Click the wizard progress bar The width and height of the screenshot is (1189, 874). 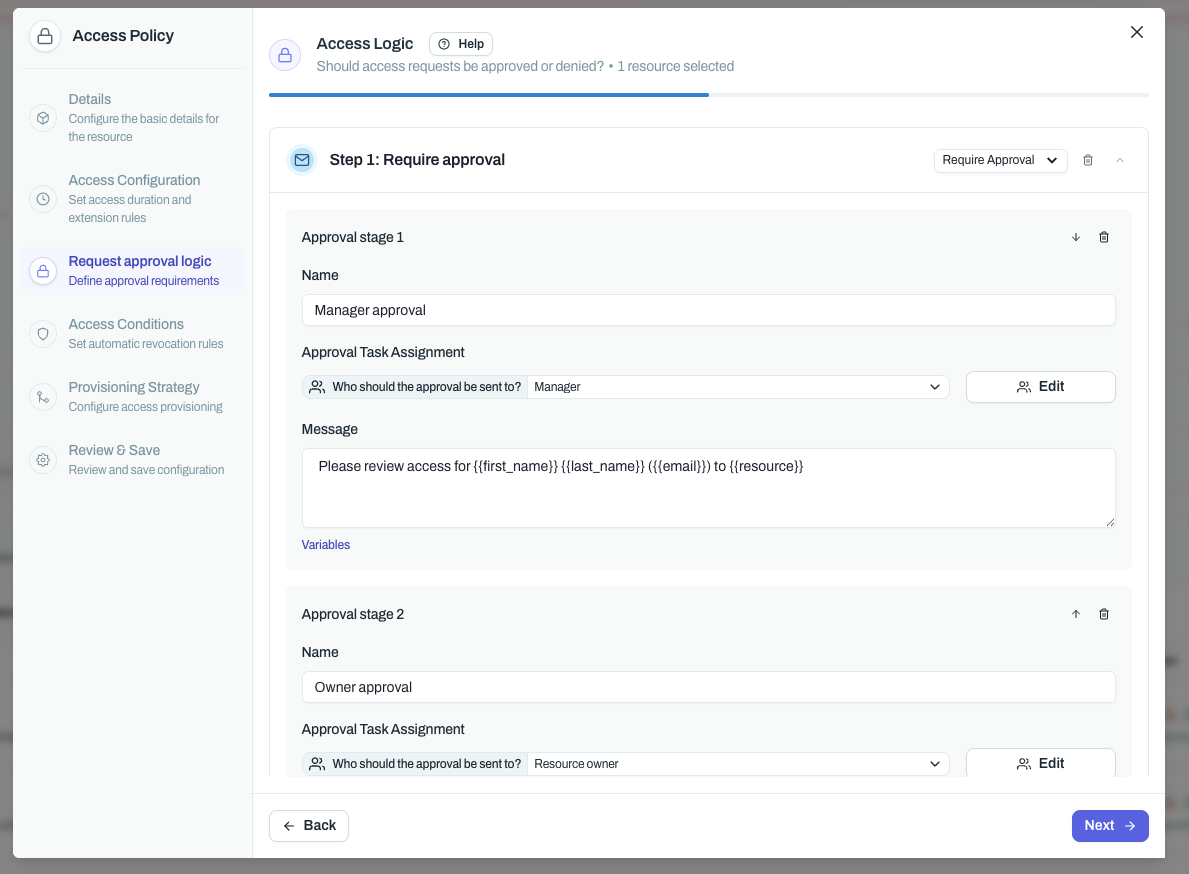coord(708,95)
